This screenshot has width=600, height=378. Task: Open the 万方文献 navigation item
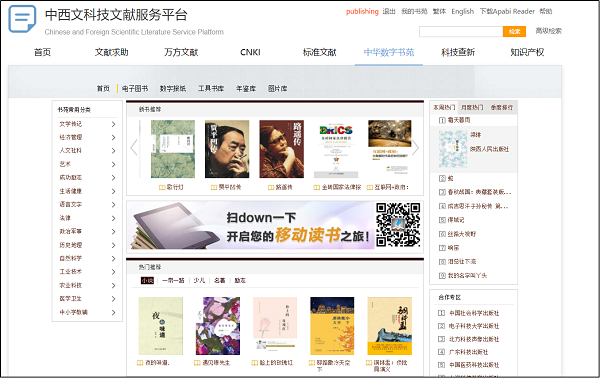181,52
